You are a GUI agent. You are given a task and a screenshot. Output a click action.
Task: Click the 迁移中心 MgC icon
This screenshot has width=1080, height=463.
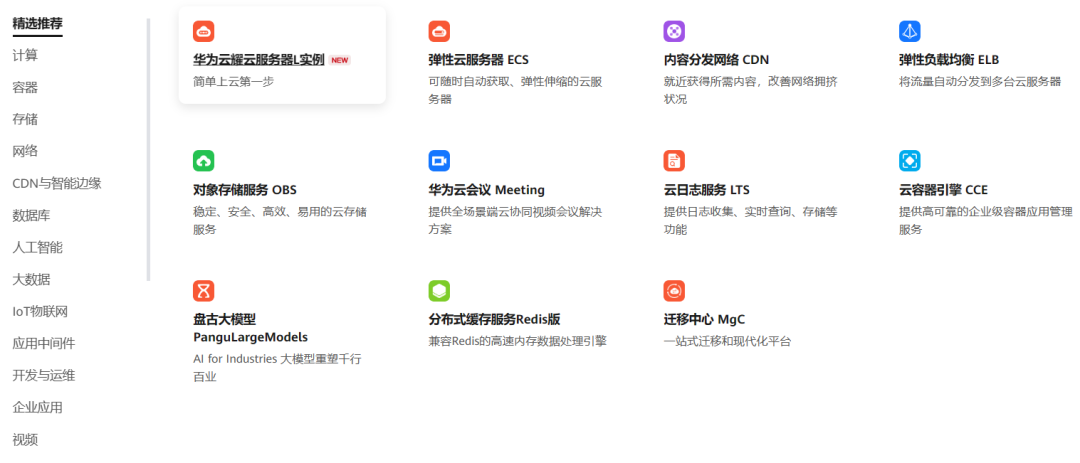coord(674,291)
